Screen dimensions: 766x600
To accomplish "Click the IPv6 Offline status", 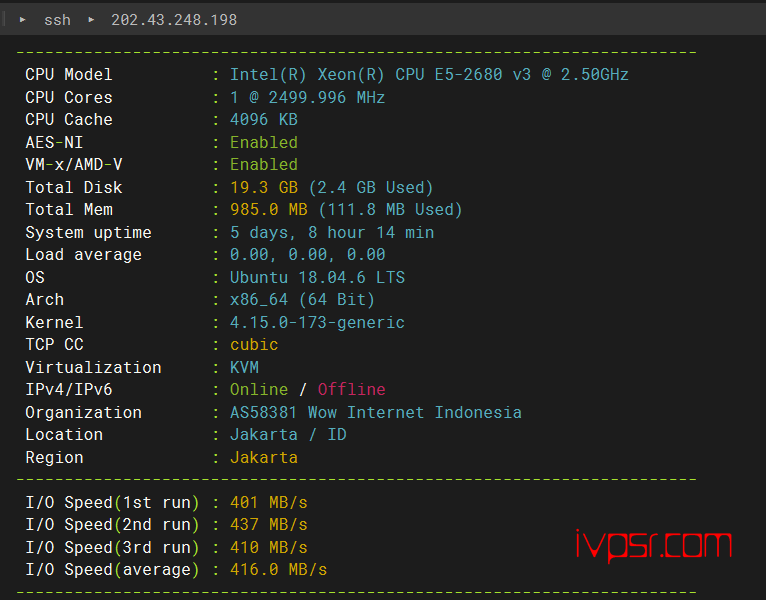I will point(351,389).
